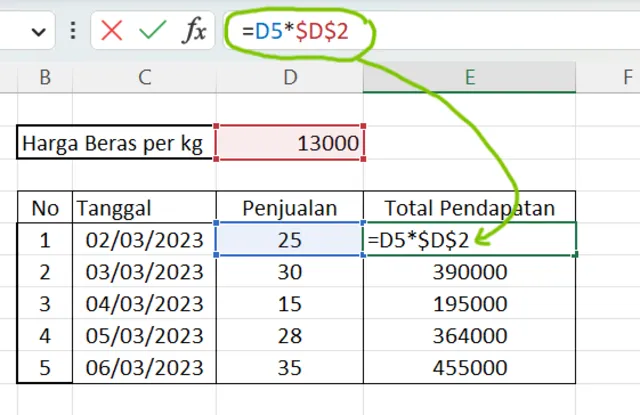Select the date cell 02/03/2023
The width and height of the screenshot is (640, 415).
coord(144,240)
